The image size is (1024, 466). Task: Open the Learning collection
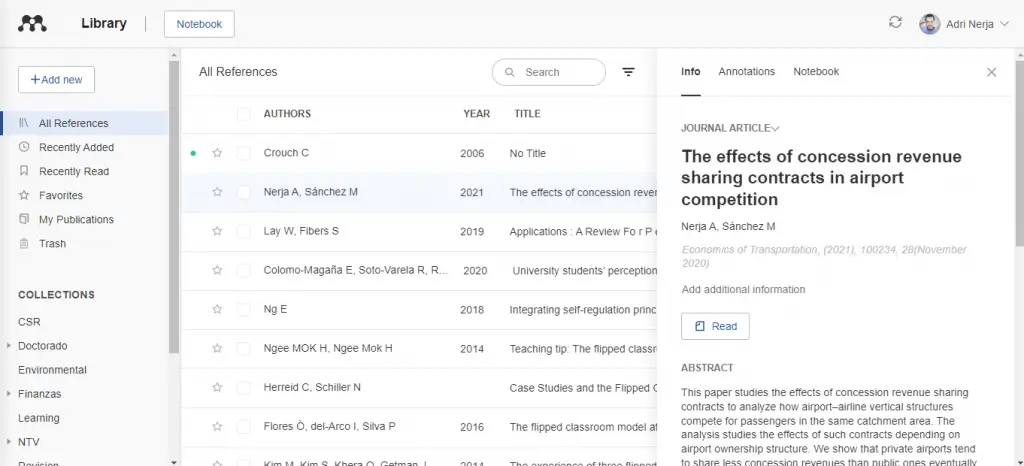39,418
